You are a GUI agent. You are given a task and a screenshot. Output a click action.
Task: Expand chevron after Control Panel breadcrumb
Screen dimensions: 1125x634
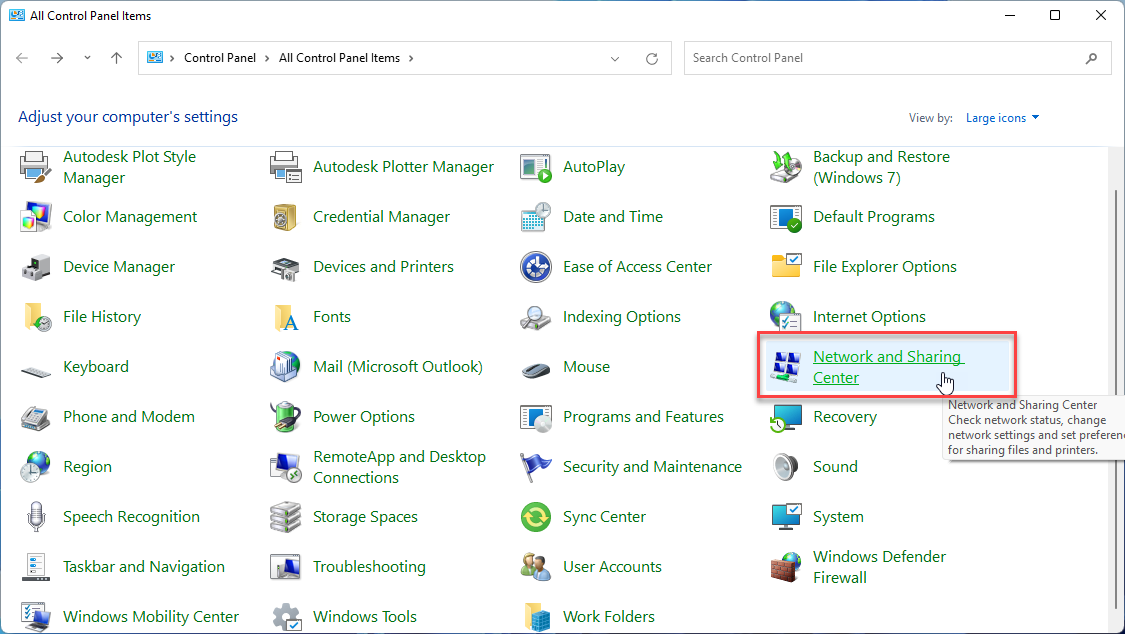pyautogui.click(x=267, y=58)
